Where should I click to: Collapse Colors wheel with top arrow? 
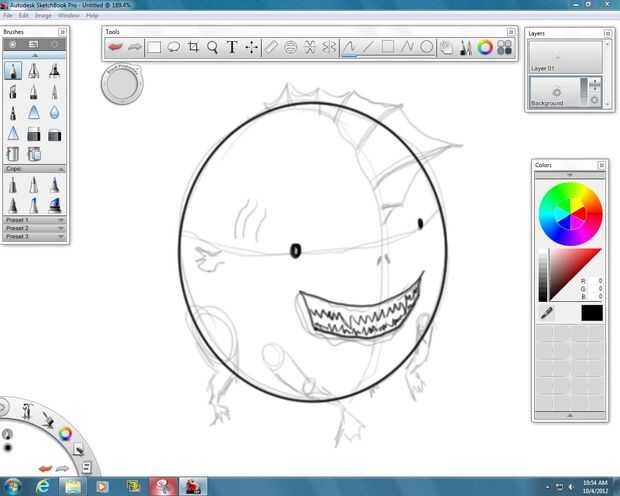(x=570, y=174)
